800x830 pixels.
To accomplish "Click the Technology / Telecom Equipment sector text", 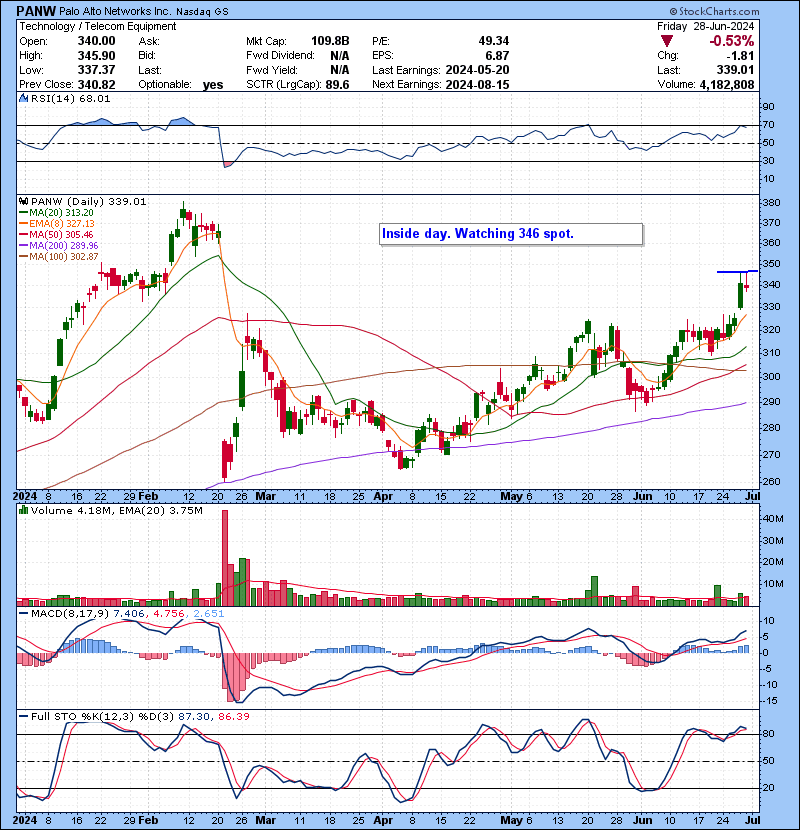I will 98,26.
